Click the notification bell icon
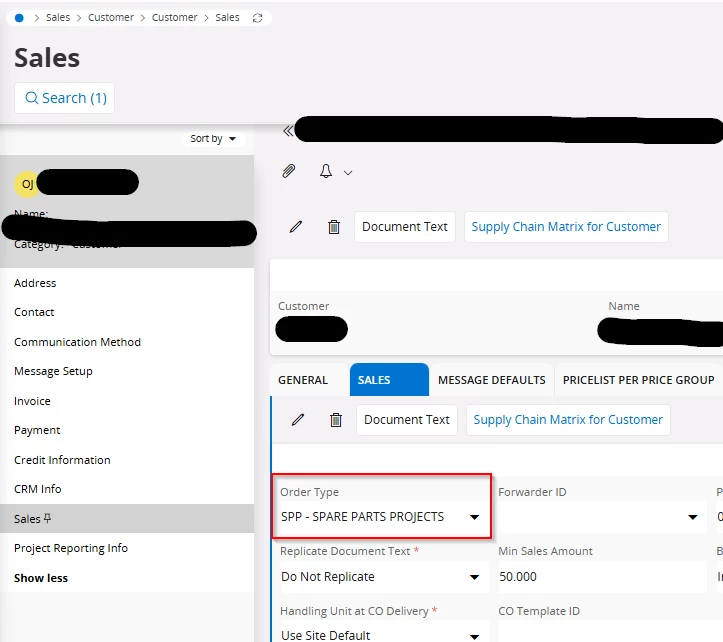Viewport: 723px width, 642px height. pos(326,171)
